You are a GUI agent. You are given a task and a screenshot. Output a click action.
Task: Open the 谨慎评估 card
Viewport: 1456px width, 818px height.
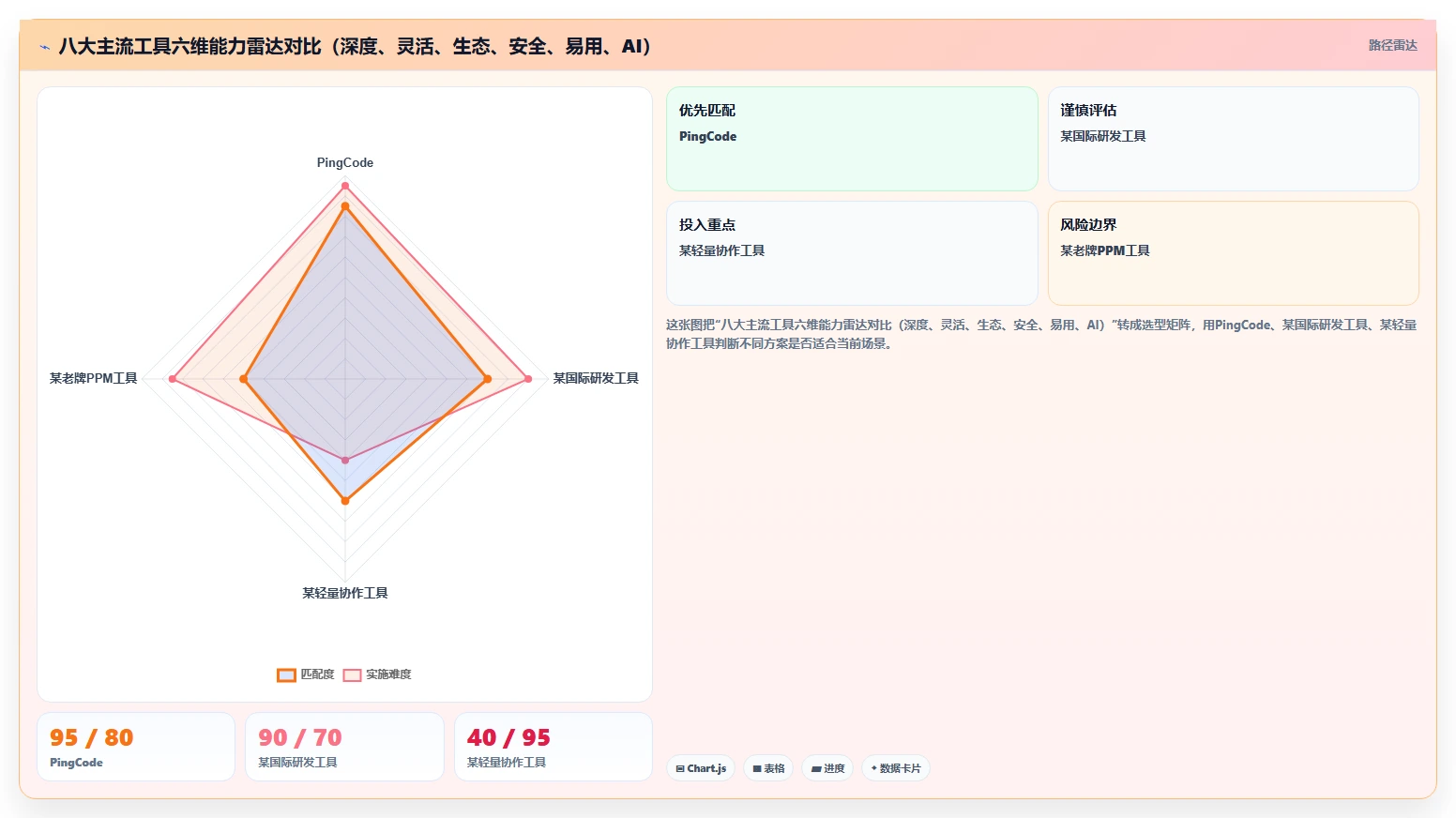tap(1233, 139)
